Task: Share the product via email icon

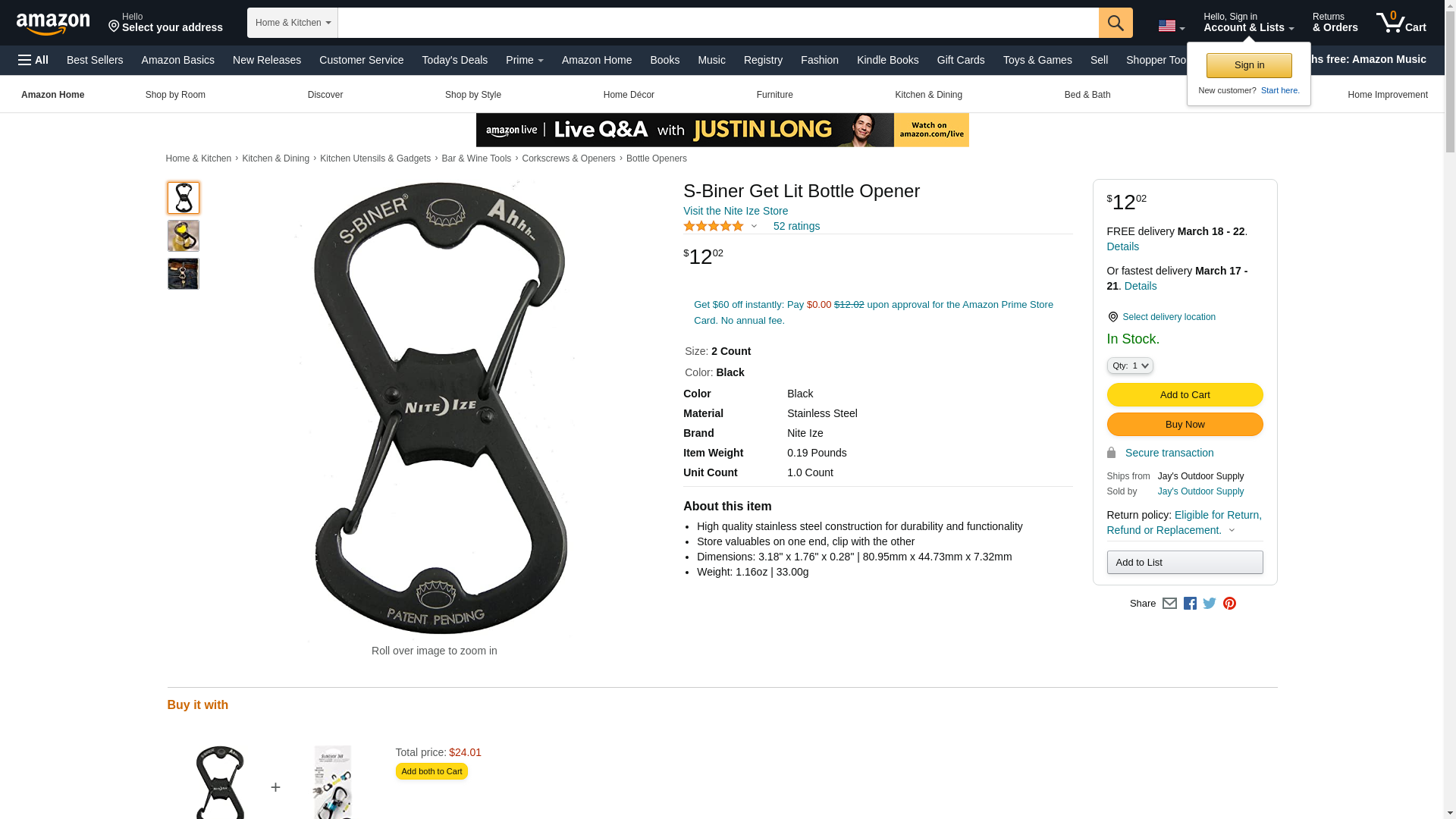Action: coord(1169,604)
